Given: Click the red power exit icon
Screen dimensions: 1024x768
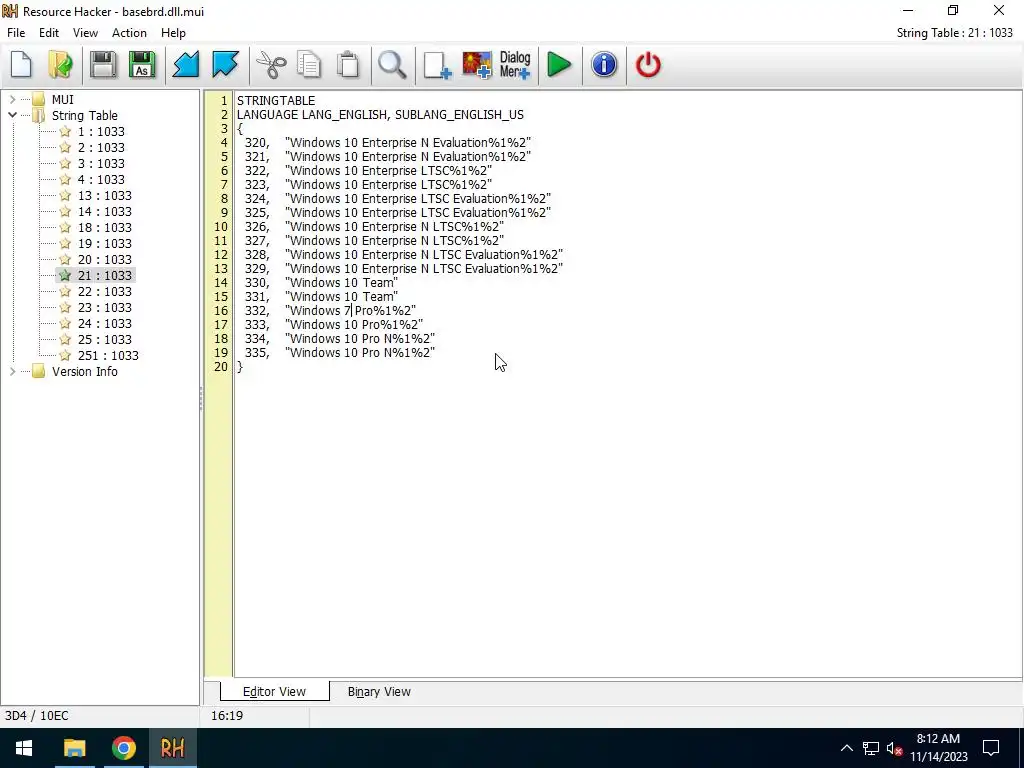Looking at the screenshot, I should pyautogui.click(x=648, y=65).
